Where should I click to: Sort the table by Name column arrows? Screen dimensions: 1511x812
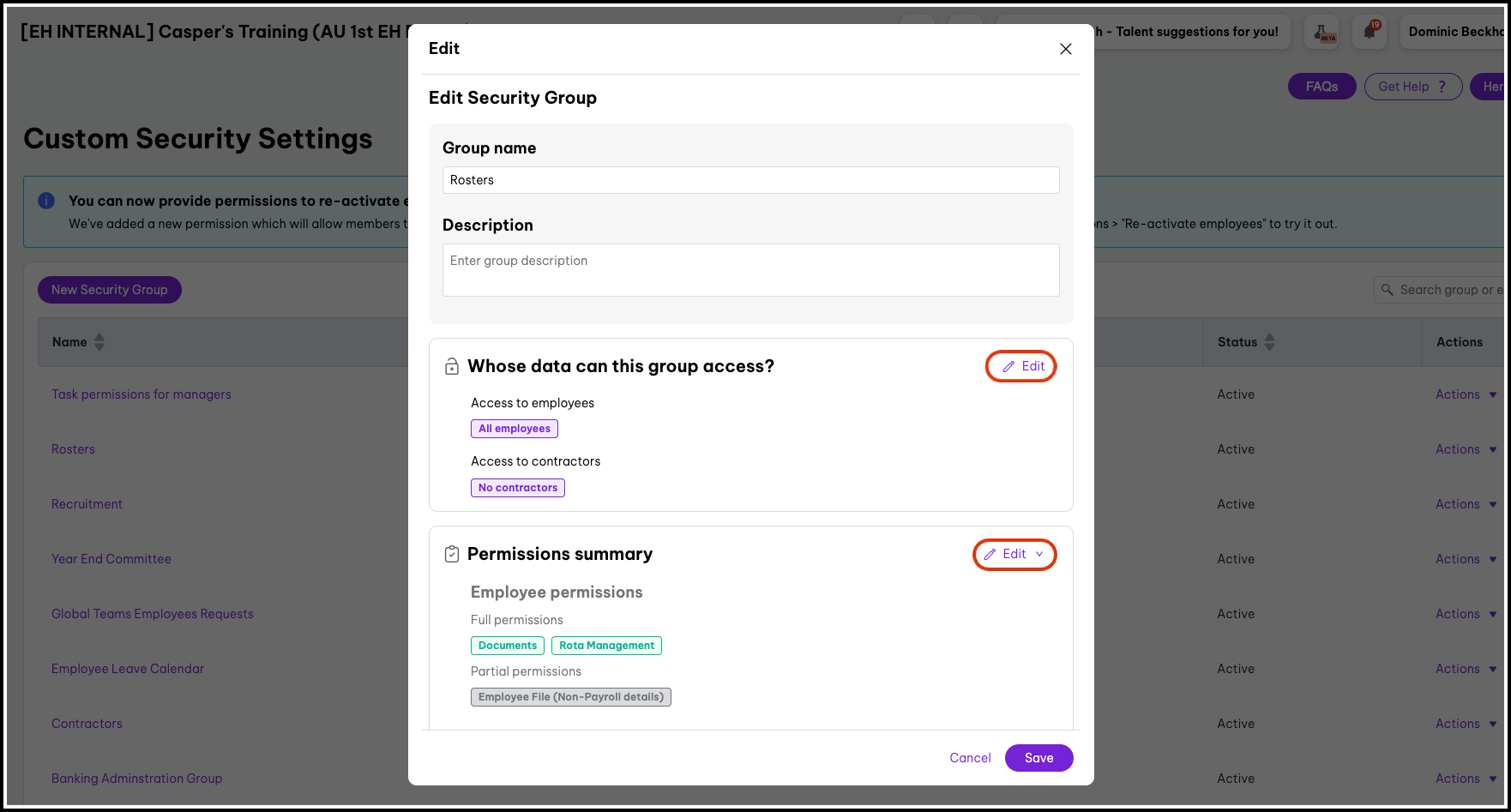pyautogui.click(x=99, y=342)
